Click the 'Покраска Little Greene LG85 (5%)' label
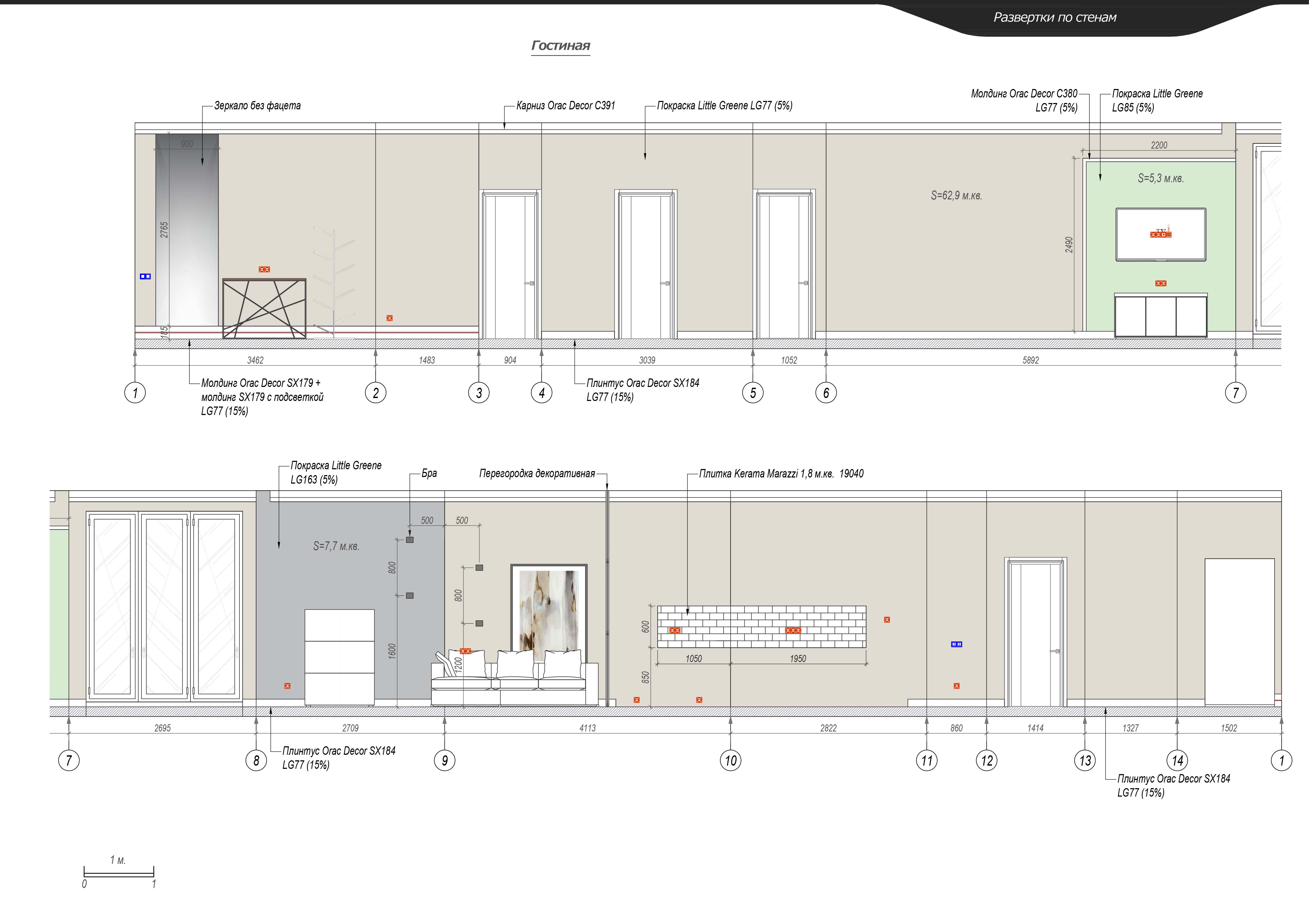The height and width of the screenshot is (924, 1309). (1157, 100)
